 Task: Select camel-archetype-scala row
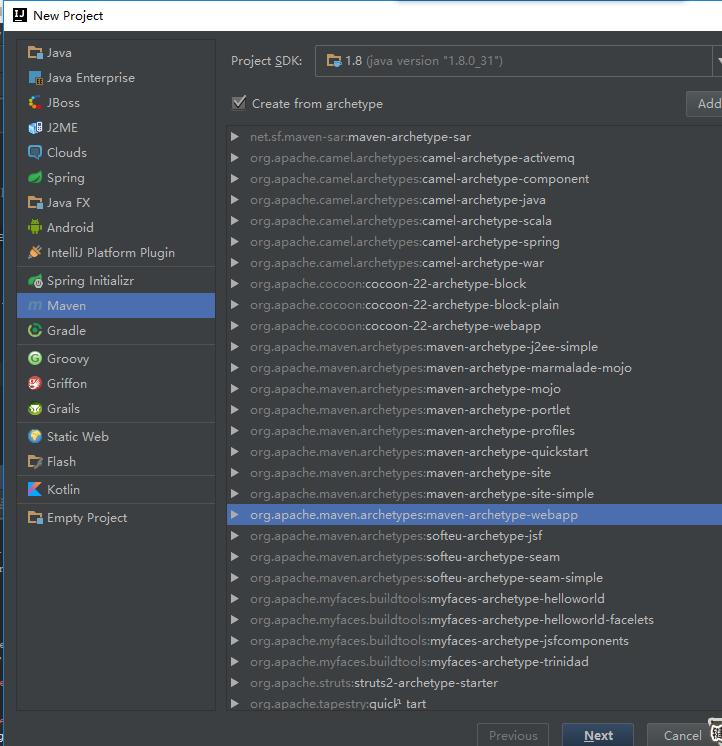(x=474, y=221)
